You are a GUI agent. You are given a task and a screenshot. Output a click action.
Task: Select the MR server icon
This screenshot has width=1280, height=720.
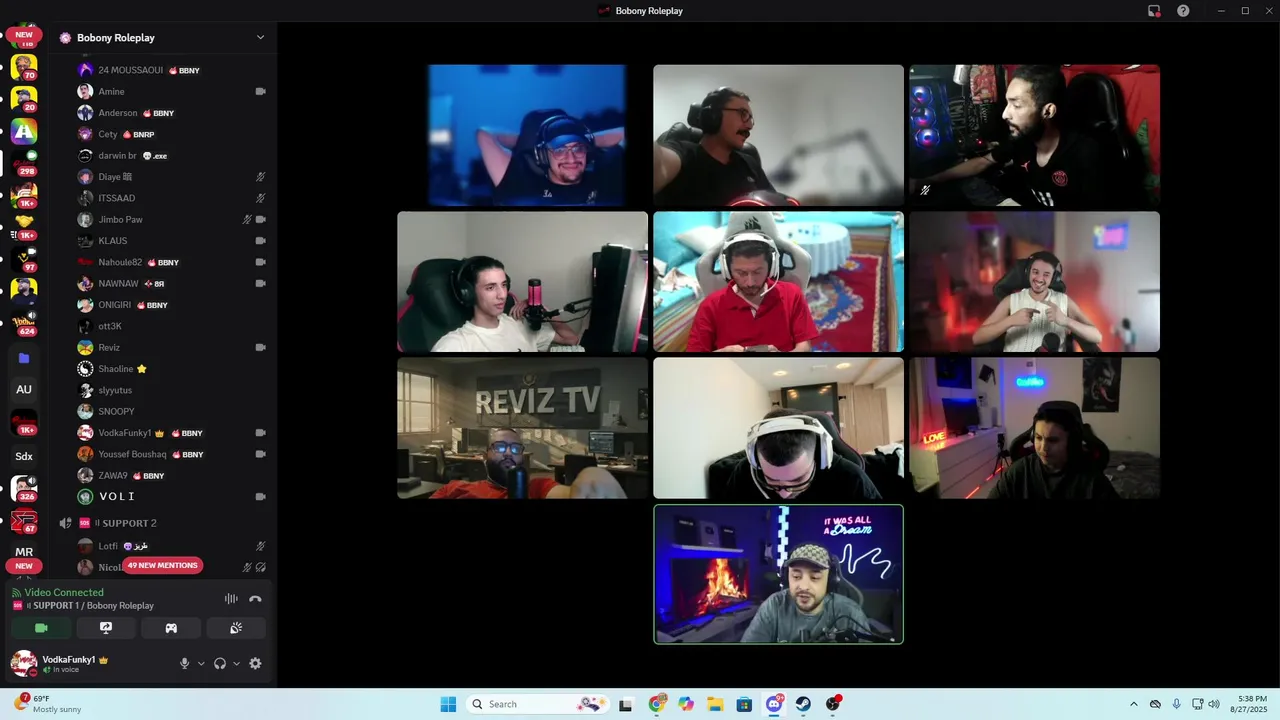pyautogui.click(x=24, y=551)
